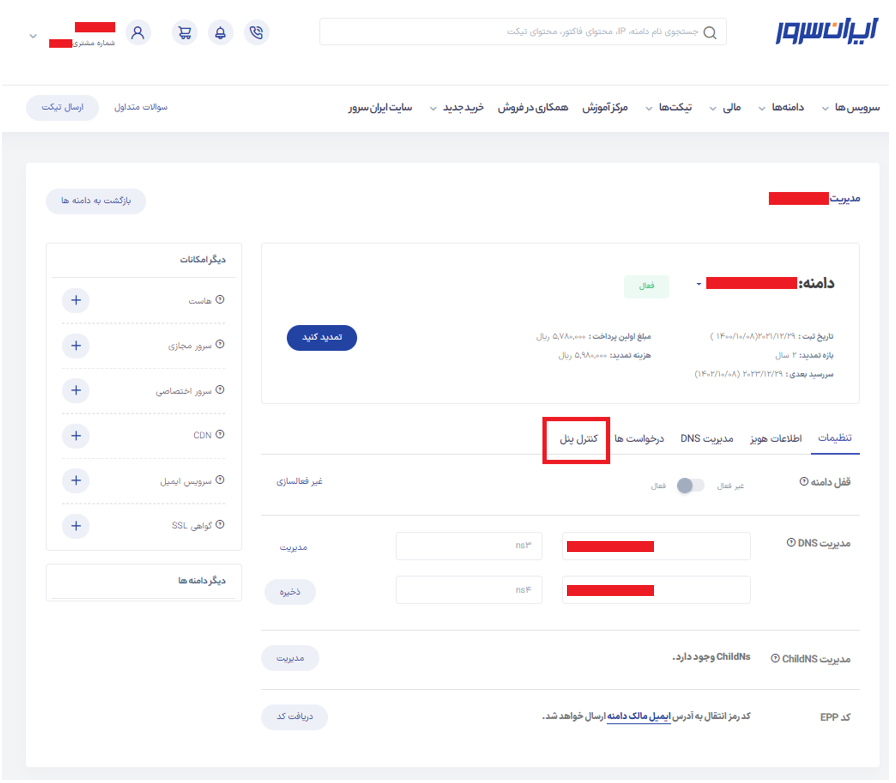Switch to the کنترل پنل tab

pyautogui.click(x=576, y=439)
